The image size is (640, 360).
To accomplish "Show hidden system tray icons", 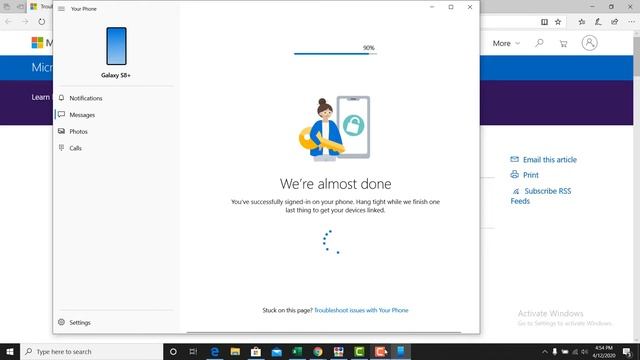I will click(x=544, y=351).
